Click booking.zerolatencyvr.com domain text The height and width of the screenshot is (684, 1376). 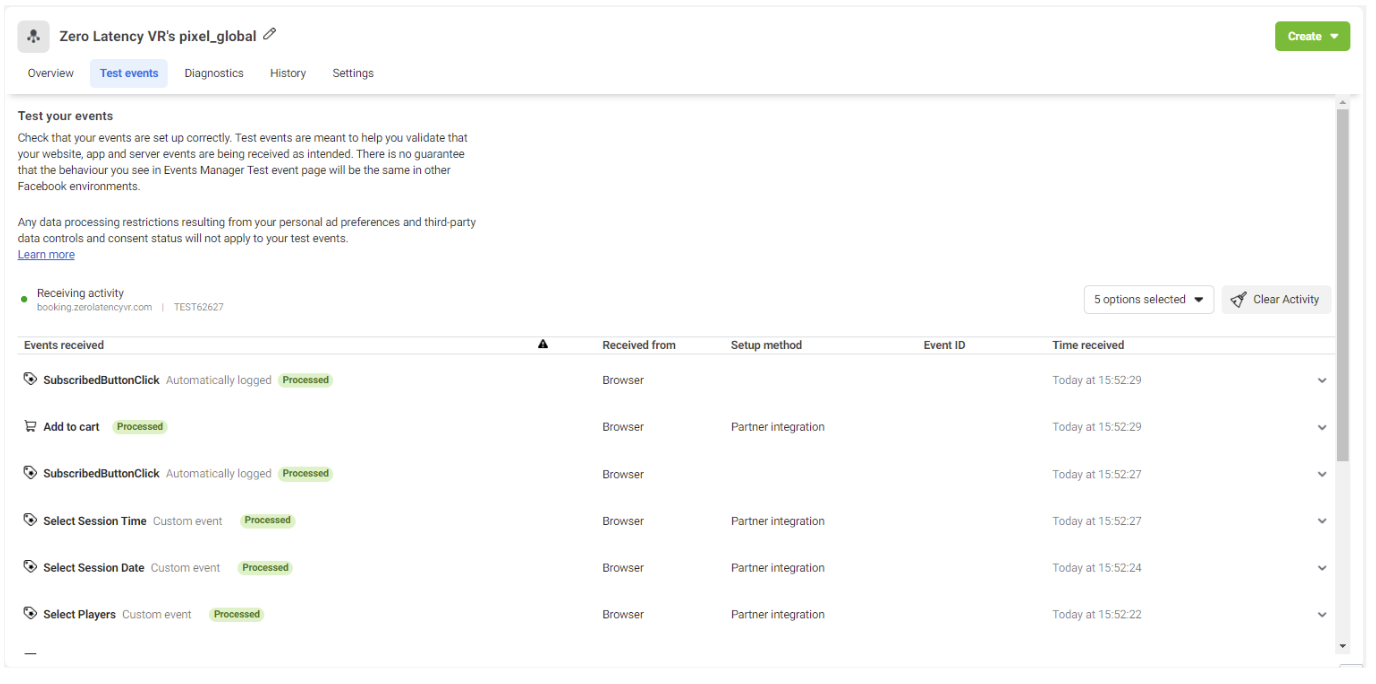(95, 307)
